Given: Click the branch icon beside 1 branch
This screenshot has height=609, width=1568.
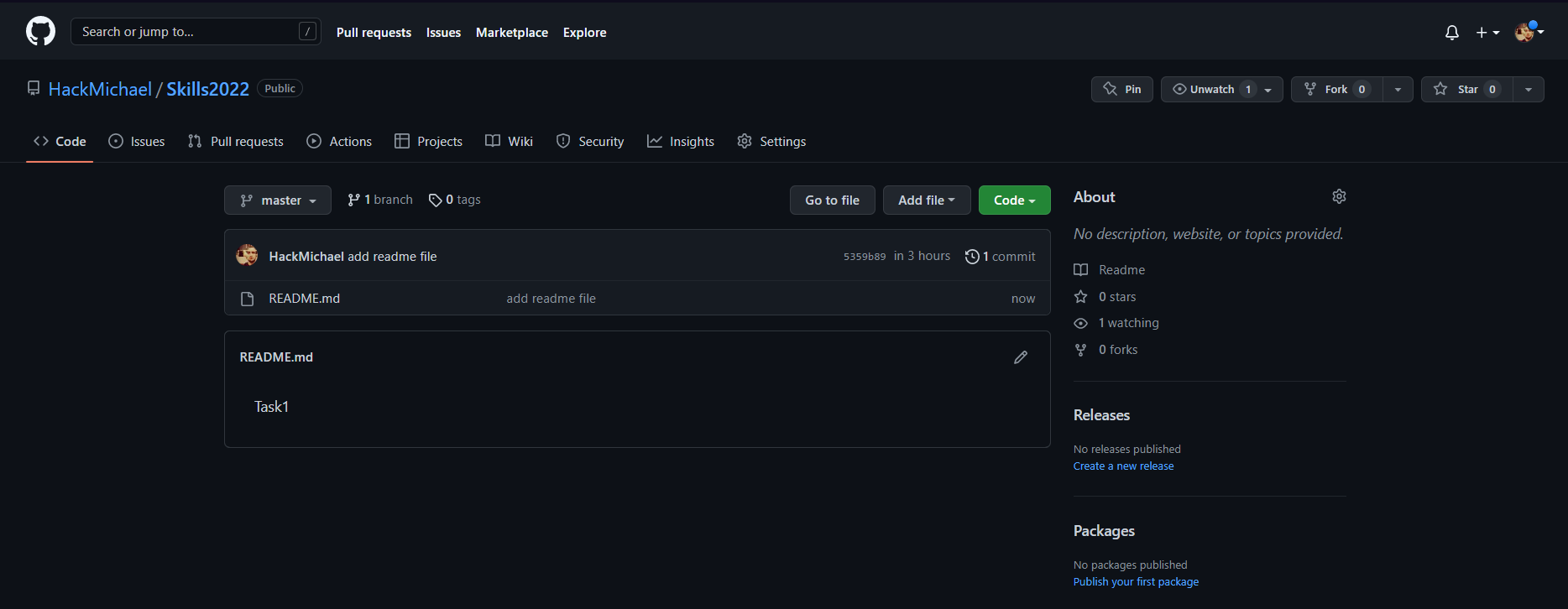Looking at the screenshot, I should pos(353,200).
